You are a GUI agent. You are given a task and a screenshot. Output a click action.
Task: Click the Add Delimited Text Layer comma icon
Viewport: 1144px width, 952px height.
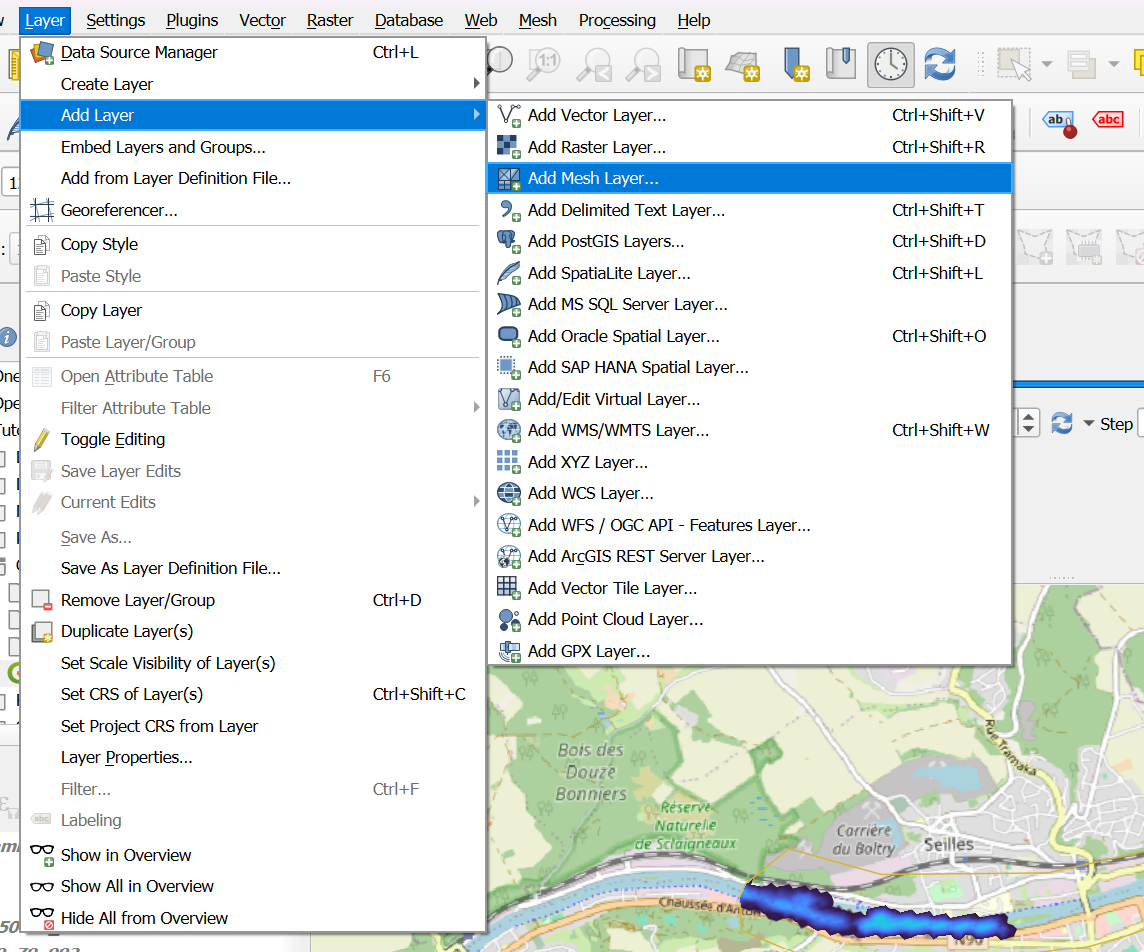[x=509, y=211]
